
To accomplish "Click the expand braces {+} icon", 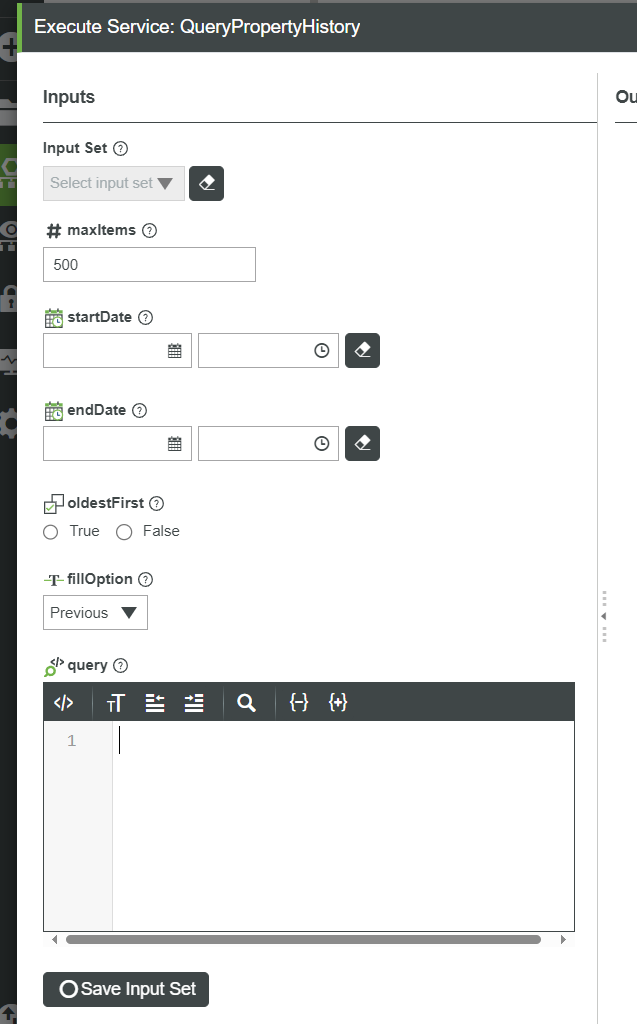I will coord(338,702).
